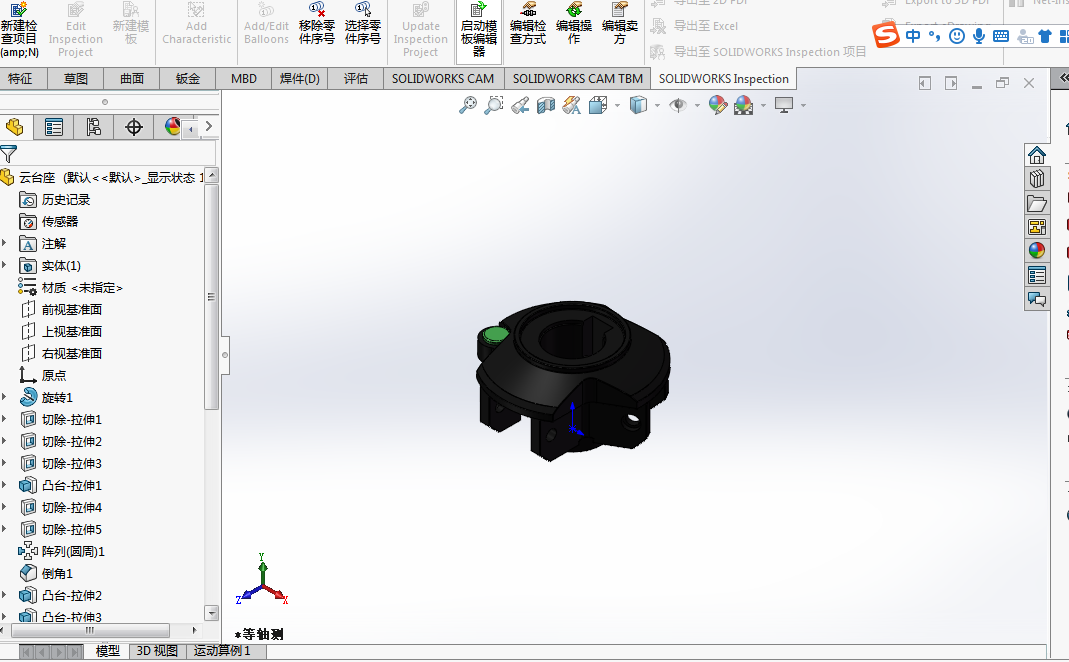1069x662 pixels.
Task: Expand the 注解 annotations node
Action: click(x=5, y=243)
